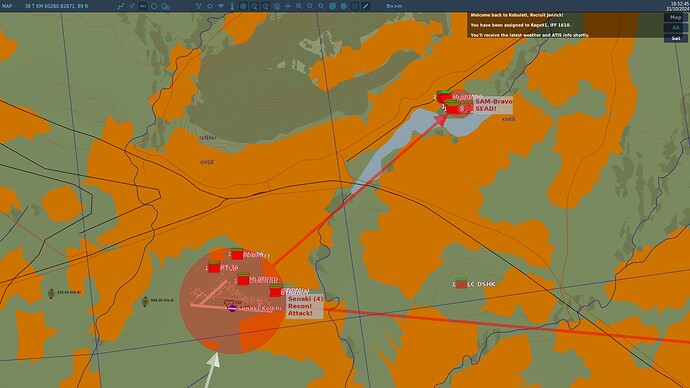Switch to the Alt view mode
Image resolution: width=690 pixels, height=388 pixels.
coord(675,28)
